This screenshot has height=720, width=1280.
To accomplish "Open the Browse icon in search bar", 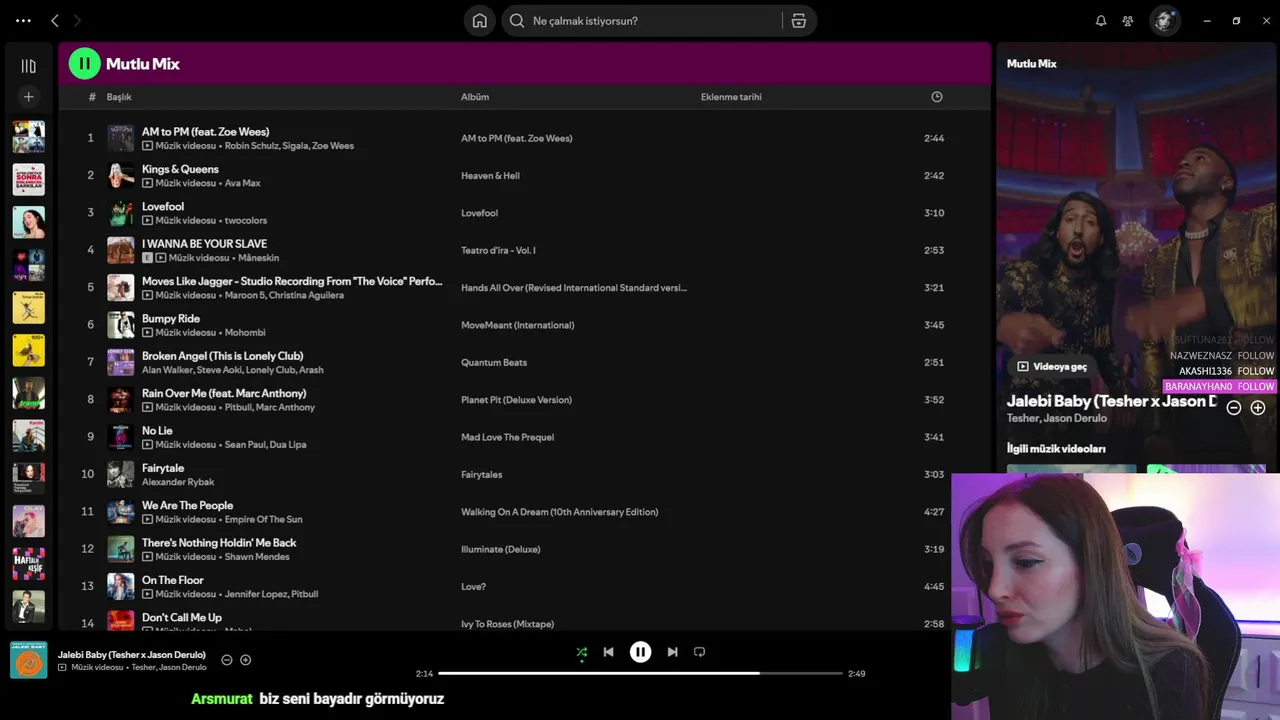I will coord(799,20).
